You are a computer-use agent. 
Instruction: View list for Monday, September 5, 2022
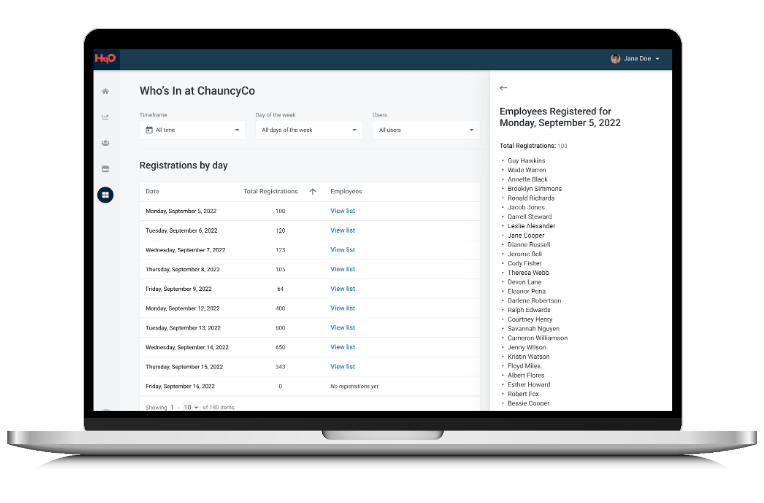[x=343, y=211]
